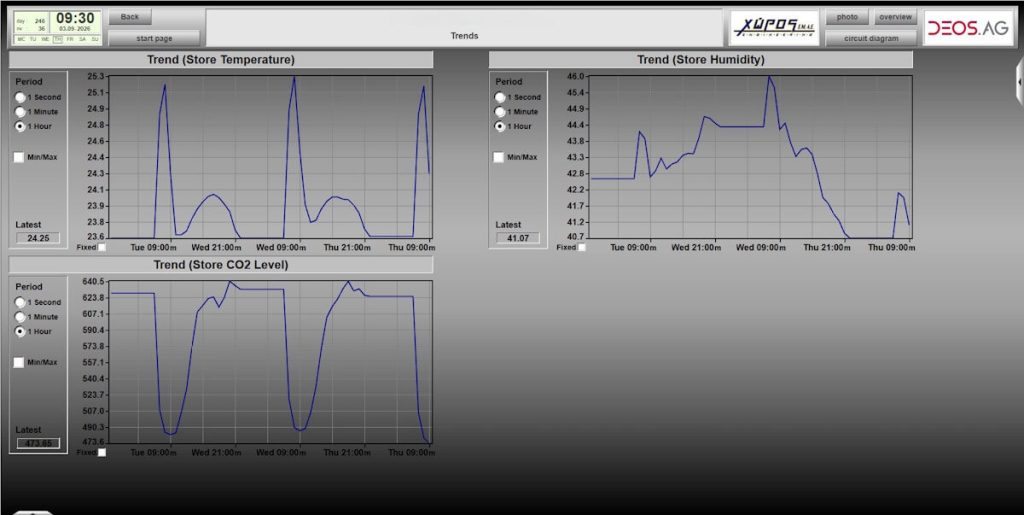Select 1 Minute period for Store Temperature
Image resolution: width=1024 pixels, height=515 pixels.
point(21,112)
